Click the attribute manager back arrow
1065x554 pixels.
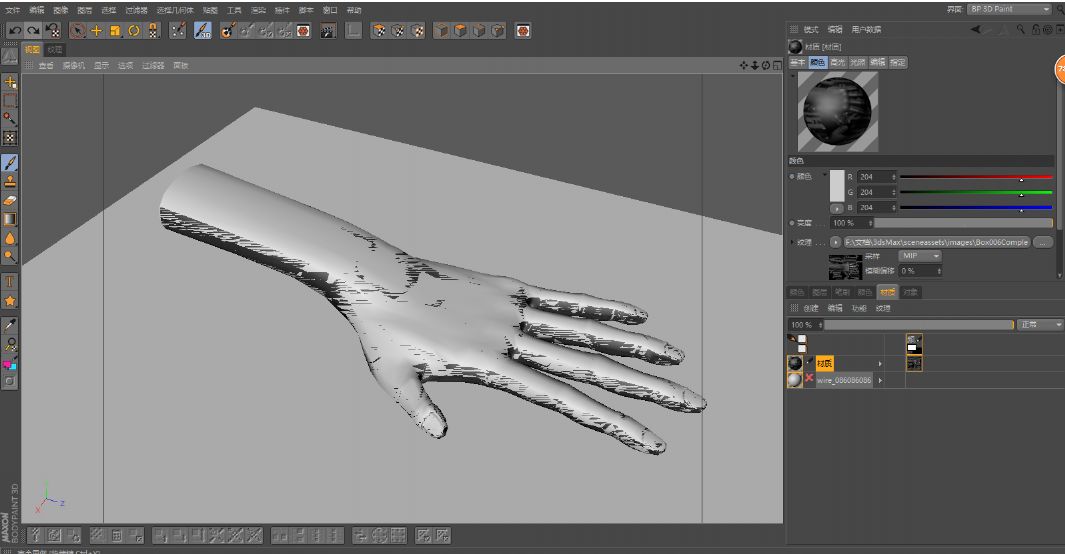point(975,29)
